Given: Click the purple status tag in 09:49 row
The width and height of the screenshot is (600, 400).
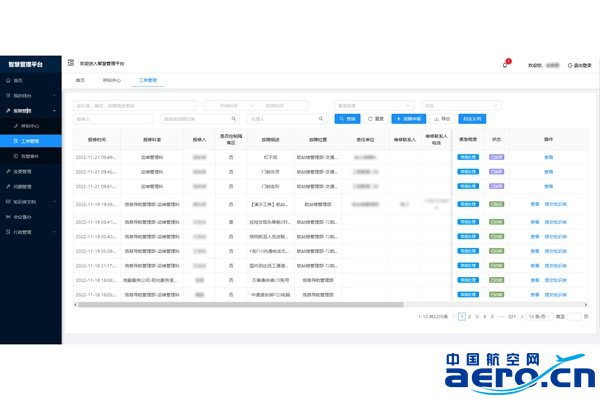Looking at the screenshot, I should coord(496,157).
